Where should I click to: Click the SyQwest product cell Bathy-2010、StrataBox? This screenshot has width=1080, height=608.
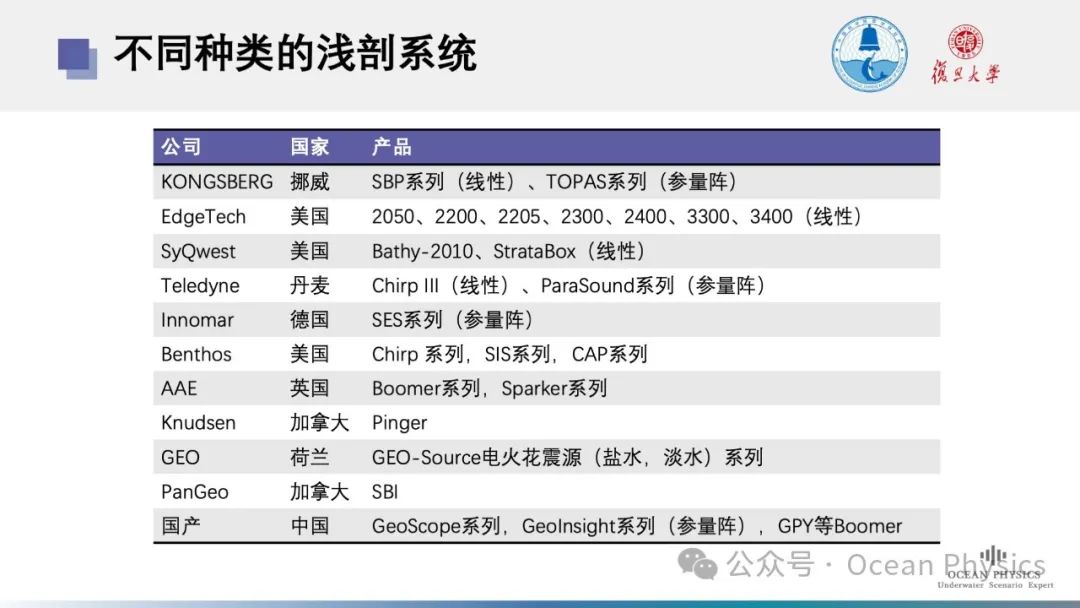click(x=508, y=251)
